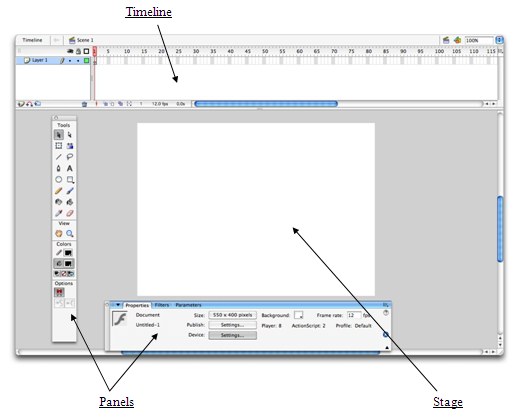This screenshot has width=519, height=418.
Task: Switch to the Filters tab
Action: [x=162, y=305]
